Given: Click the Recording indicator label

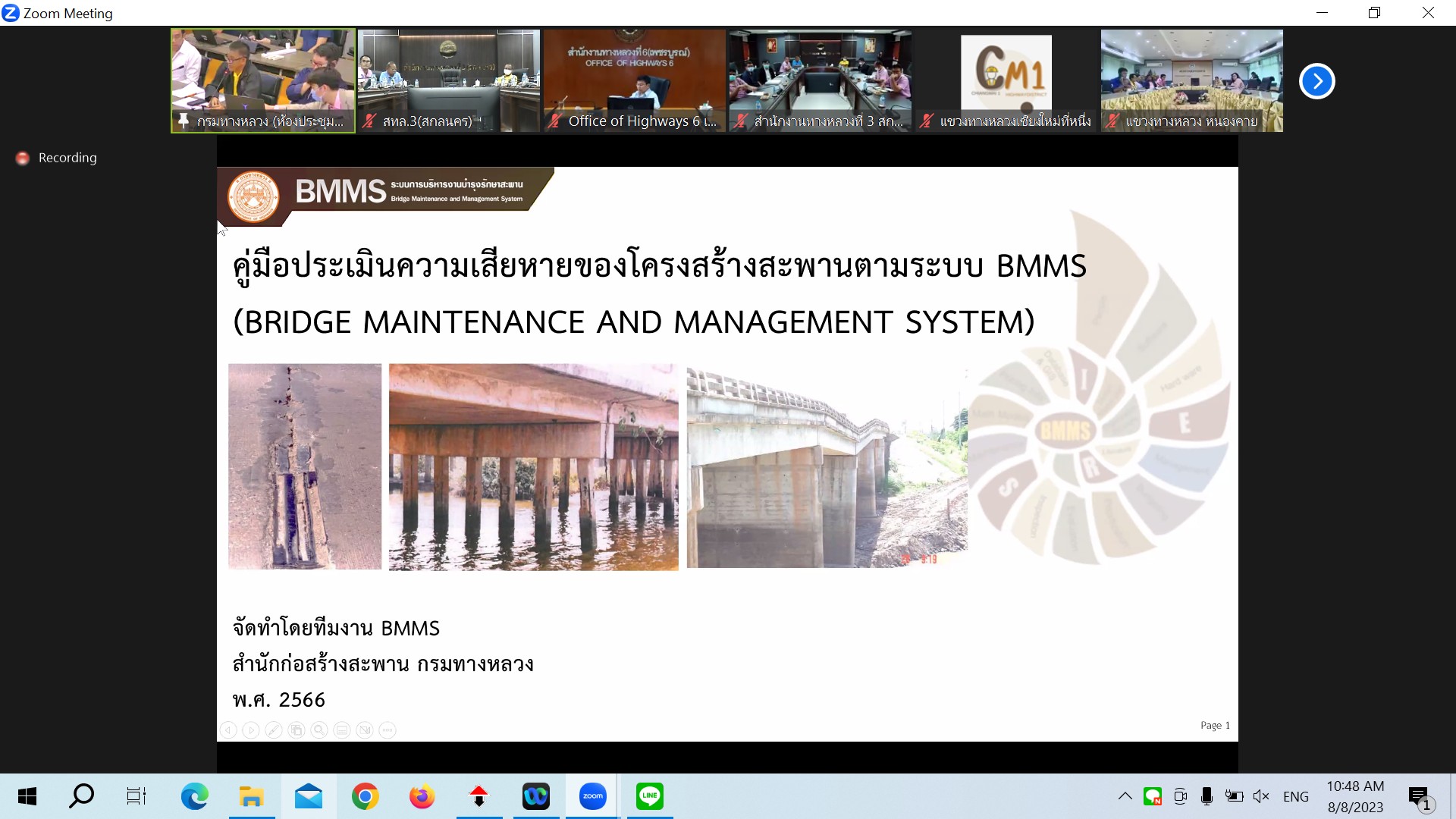Looking at the screenshot, I should click(67, 158).
